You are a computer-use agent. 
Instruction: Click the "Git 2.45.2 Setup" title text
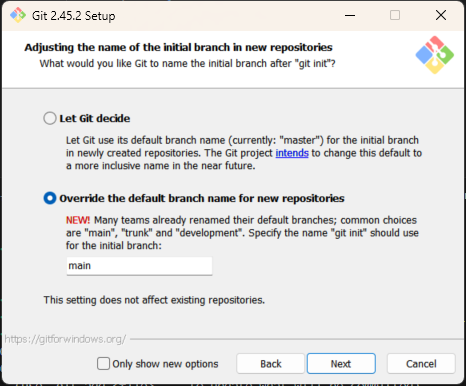(74, 16)
